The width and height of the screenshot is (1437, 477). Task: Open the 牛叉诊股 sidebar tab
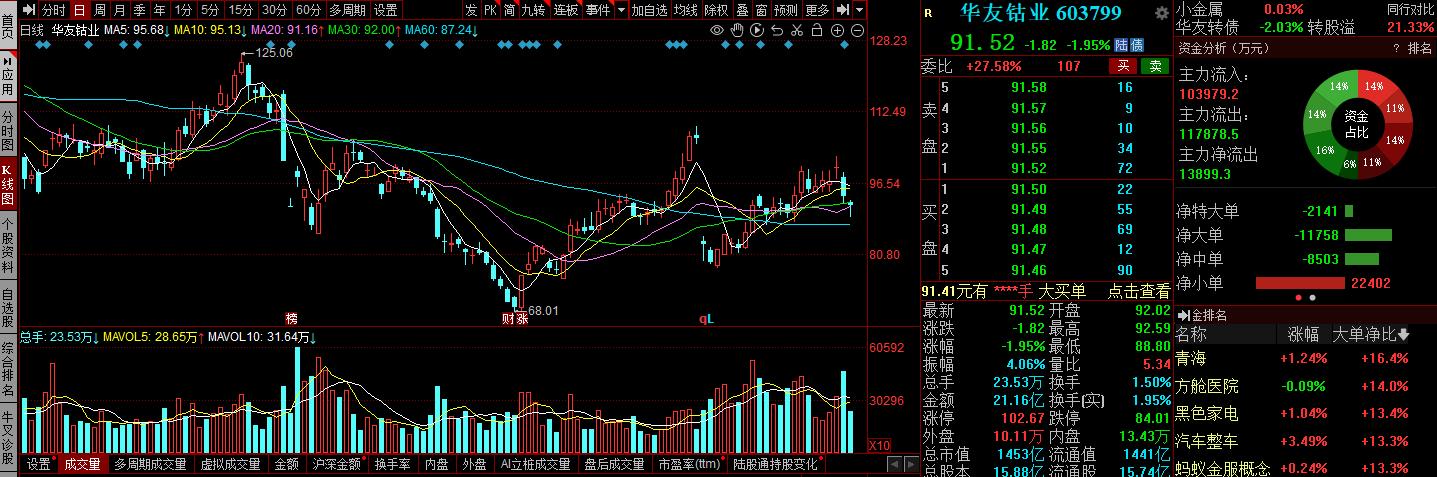pyautogui.click(x=8, y=438)
